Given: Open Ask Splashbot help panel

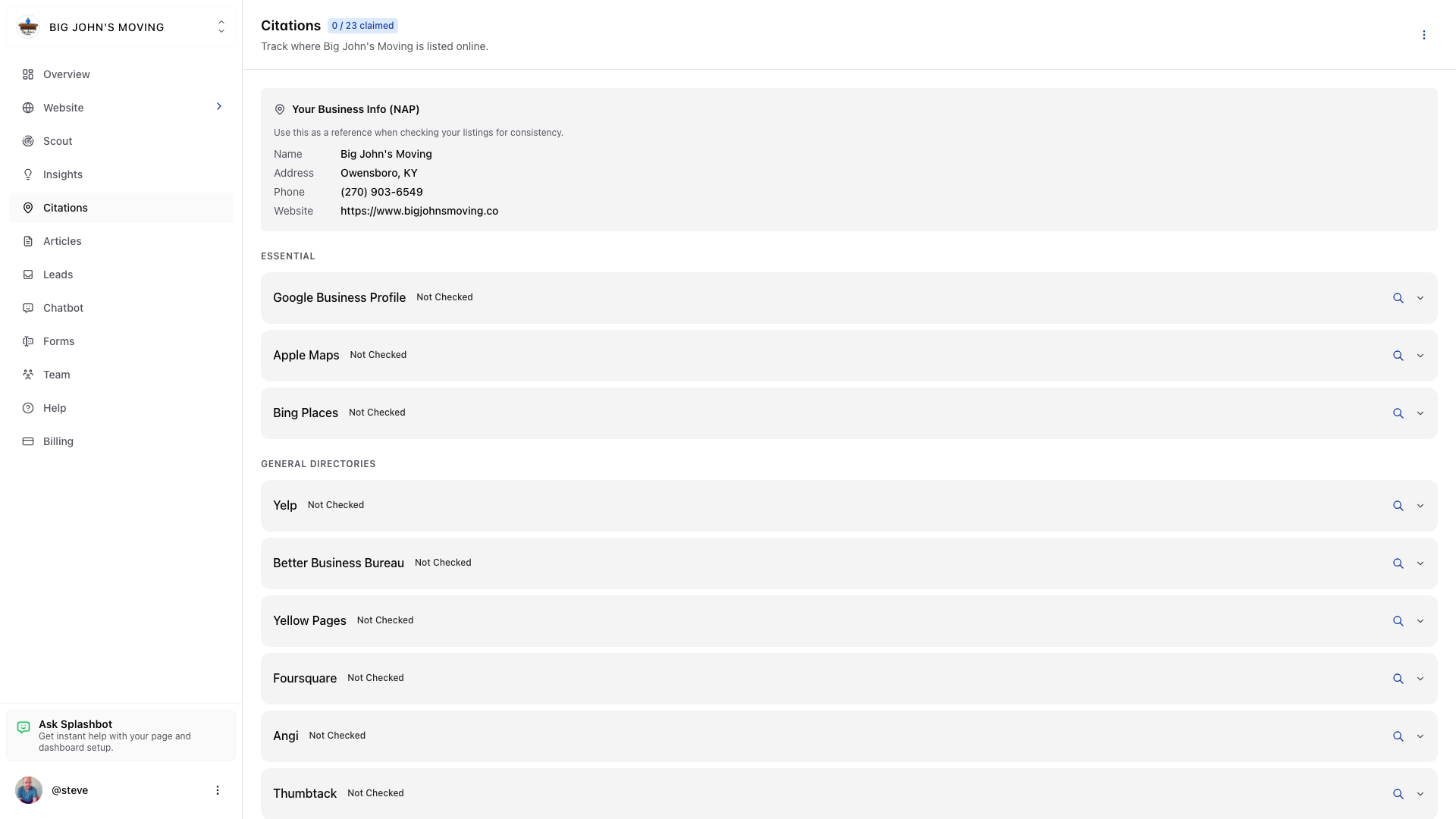Looking at the screenshot, I should tap(121, 735).
